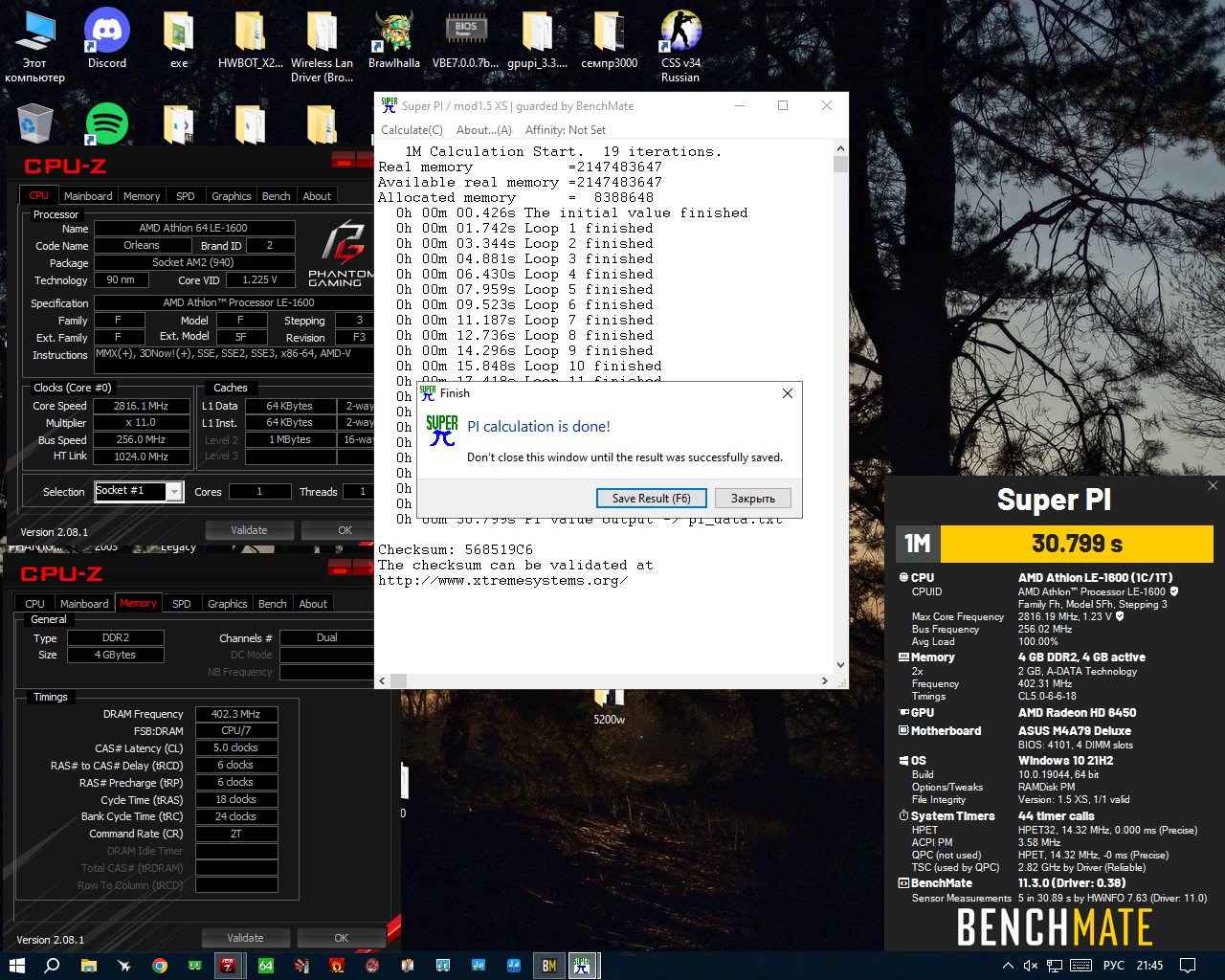Open the 5200w desktop file
This screenshot has width=1225, height=980.
pos(609,706)
